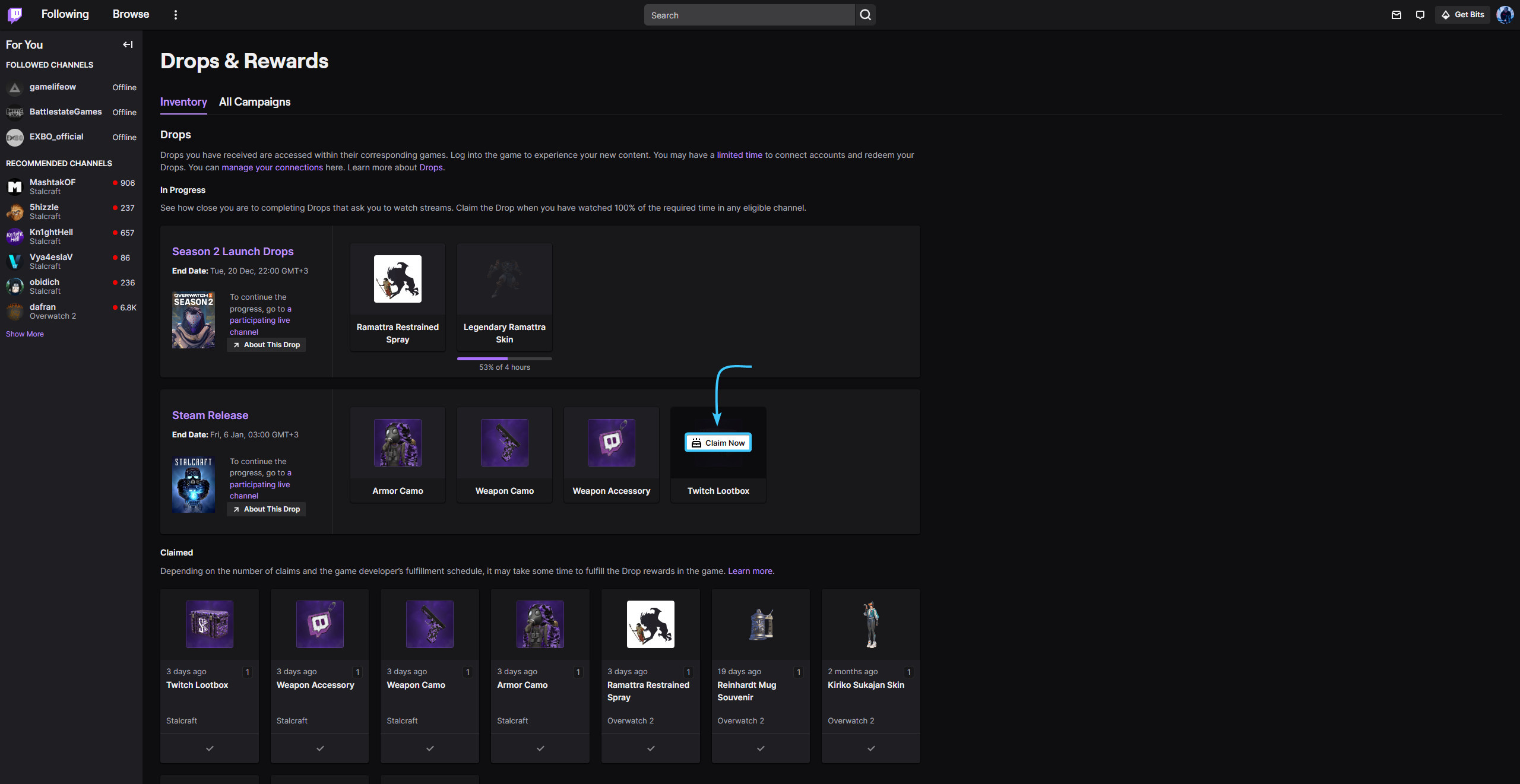Click Stalcraft campaign thumbnail
The width and height of the screenshot is (1520, 784).
pos(194,484)
